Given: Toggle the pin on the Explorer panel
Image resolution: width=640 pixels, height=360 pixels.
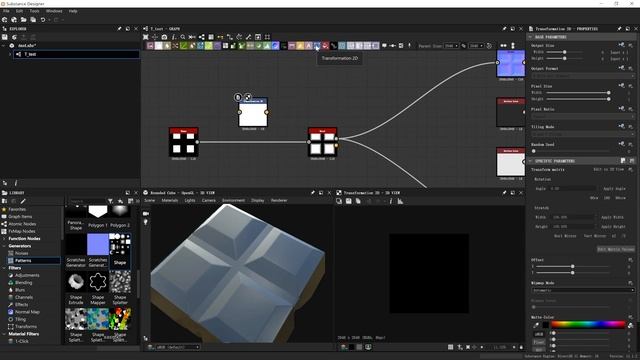Looking at the screenshot, I should (119, 29).
